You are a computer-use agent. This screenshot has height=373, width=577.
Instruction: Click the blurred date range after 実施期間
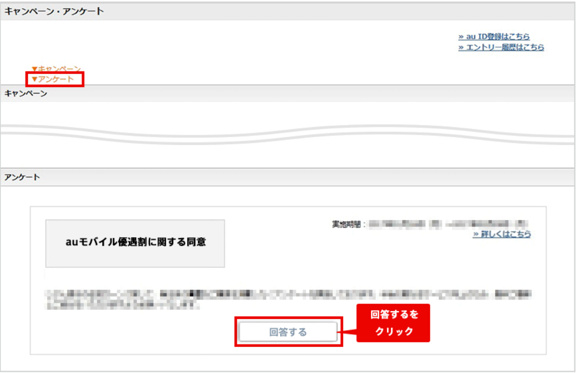pyautogui.click(x=448, y=224)
